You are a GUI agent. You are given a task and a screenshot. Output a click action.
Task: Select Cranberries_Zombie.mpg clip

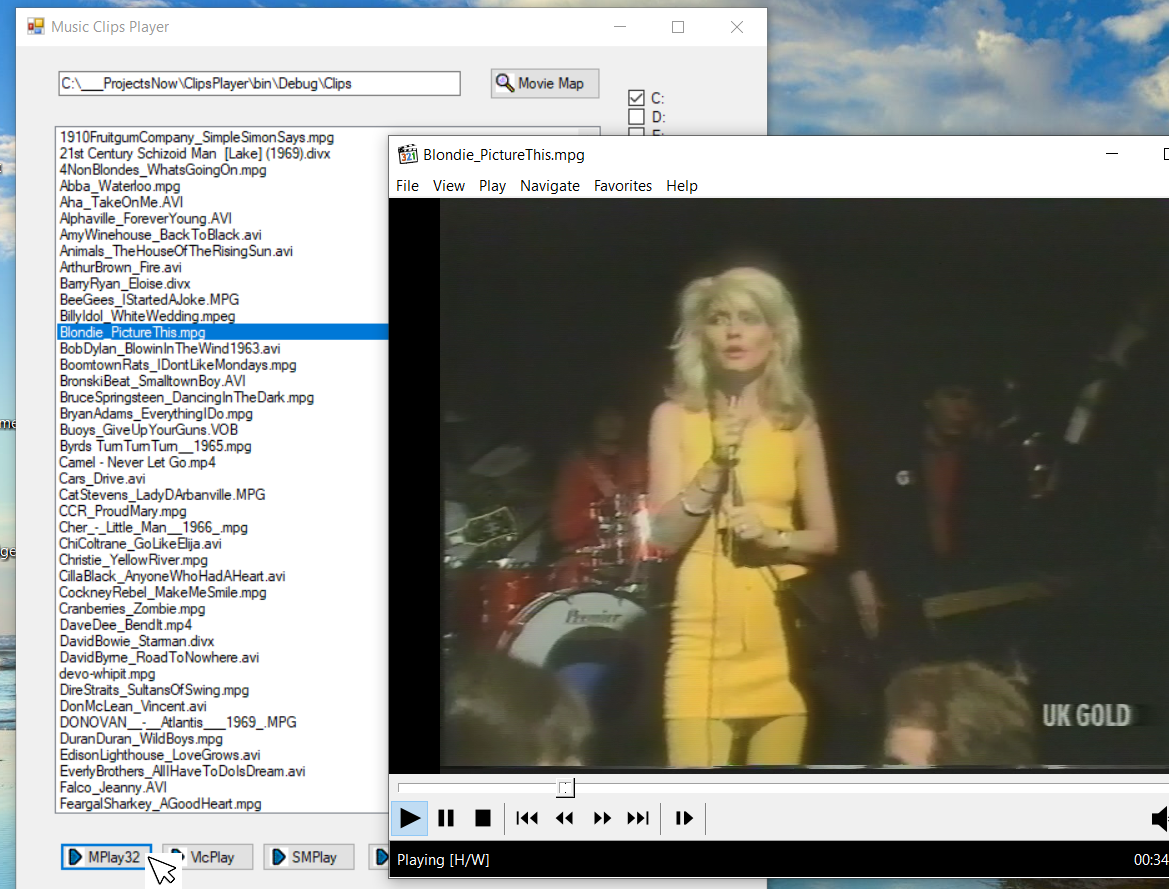132,609
